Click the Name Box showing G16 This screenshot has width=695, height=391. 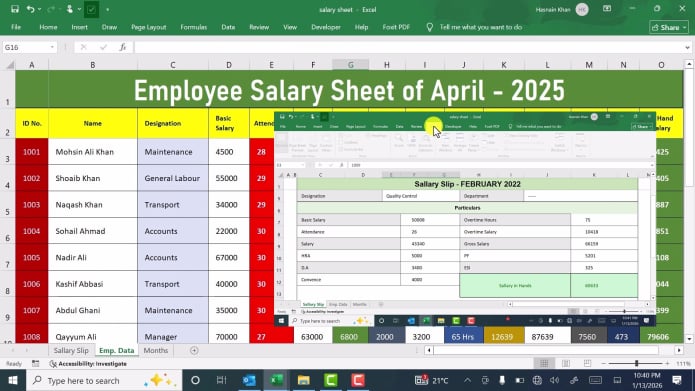point(26,47)
